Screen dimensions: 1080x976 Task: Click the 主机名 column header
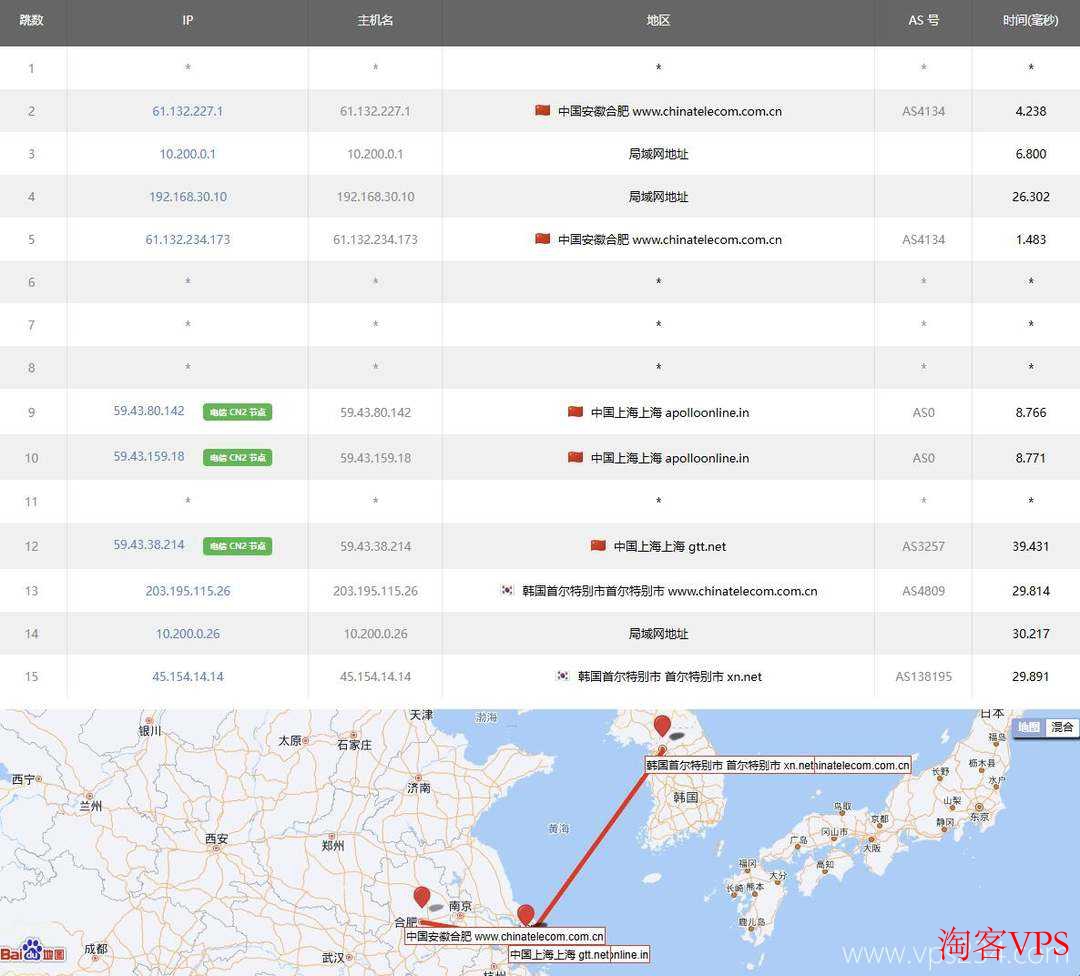point(375,21)
